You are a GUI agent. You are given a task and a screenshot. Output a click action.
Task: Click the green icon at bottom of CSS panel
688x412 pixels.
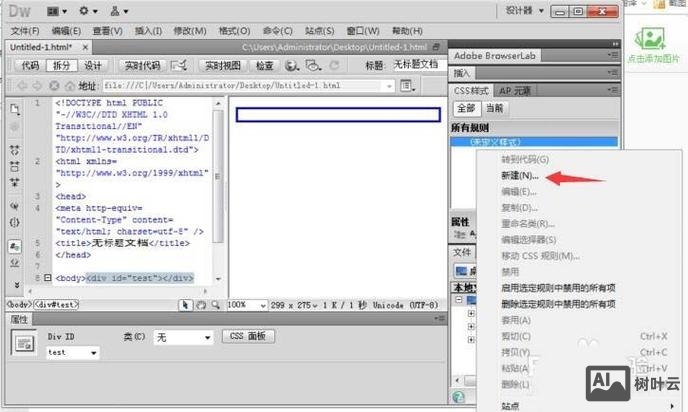[458, 396]
